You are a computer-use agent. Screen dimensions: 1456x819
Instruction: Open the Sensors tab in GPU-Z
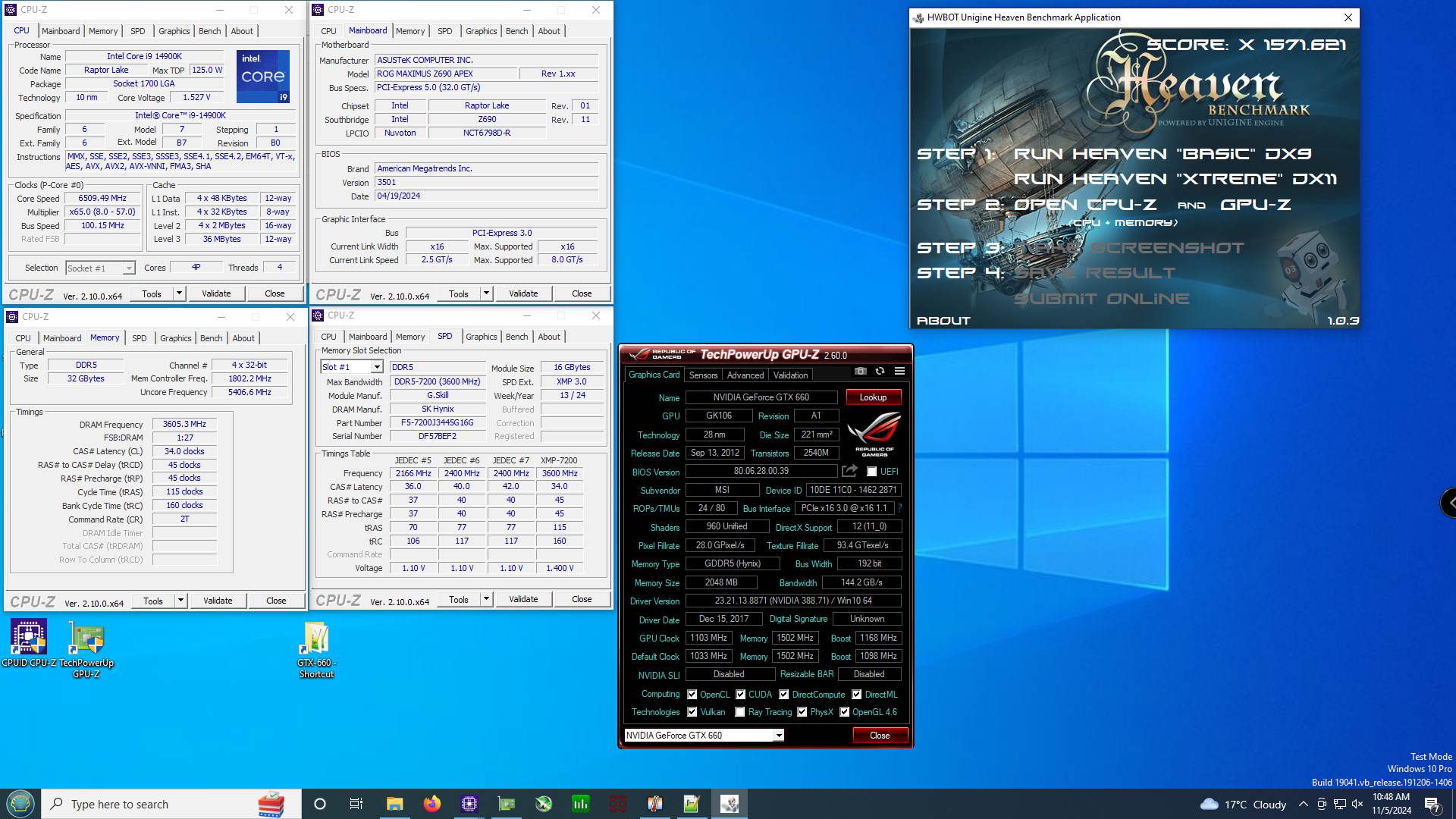(703, 375)
